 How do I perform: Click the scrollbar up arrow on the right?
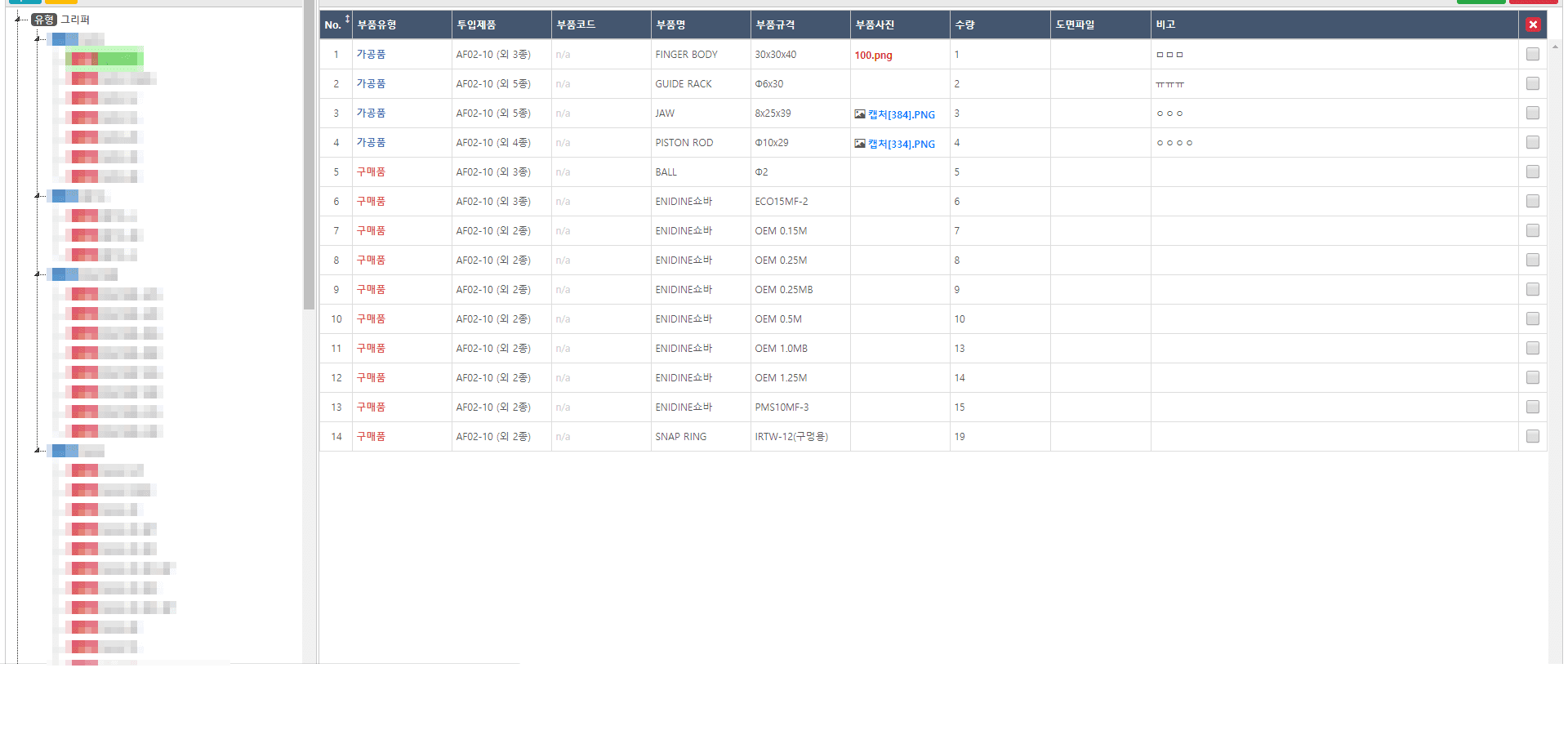(1556, 47)
